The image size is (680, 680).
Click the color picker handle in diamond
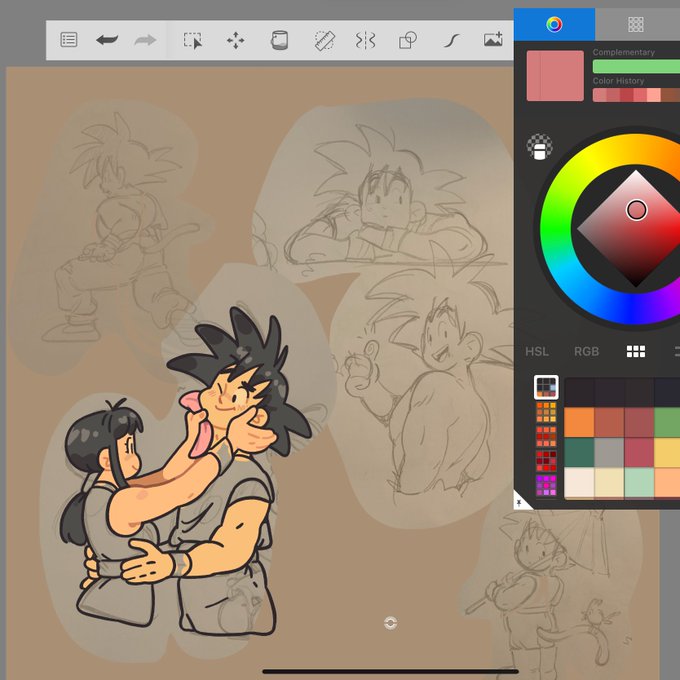636,210
